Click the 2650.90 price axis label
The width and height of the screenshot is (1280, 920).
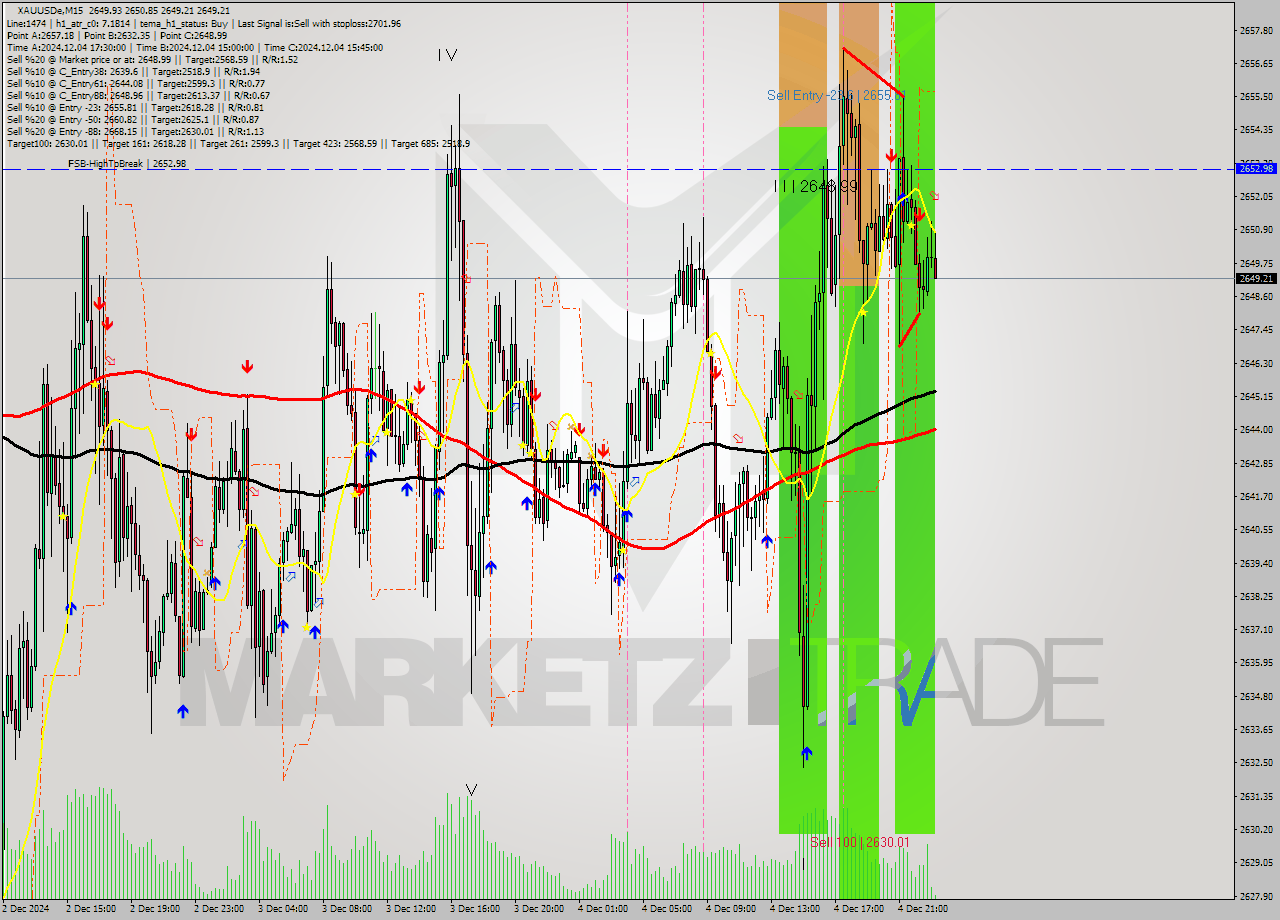tap(1255, 229)
